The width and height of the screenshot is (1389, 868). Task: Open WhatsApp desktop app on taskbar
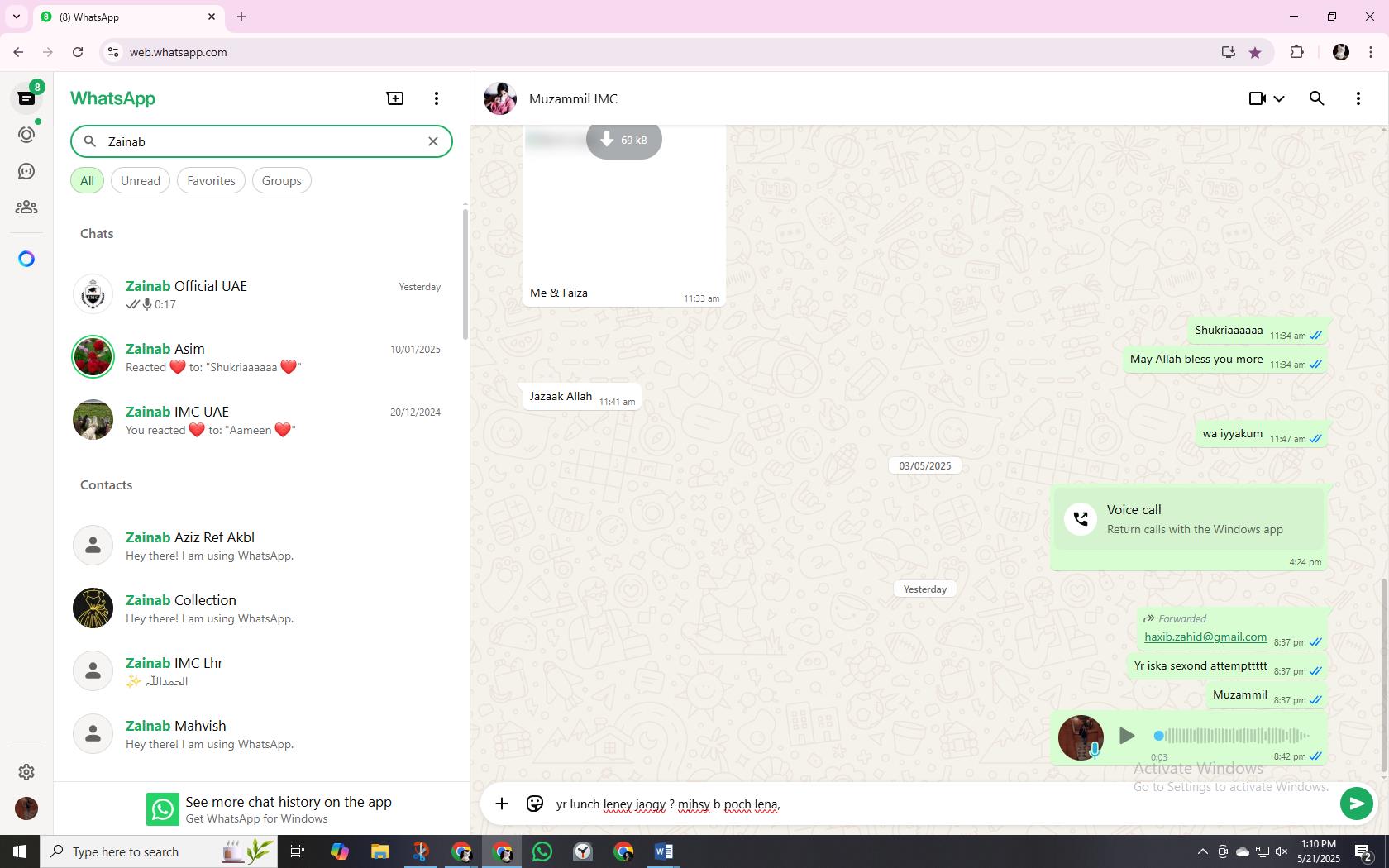point(542,851)
